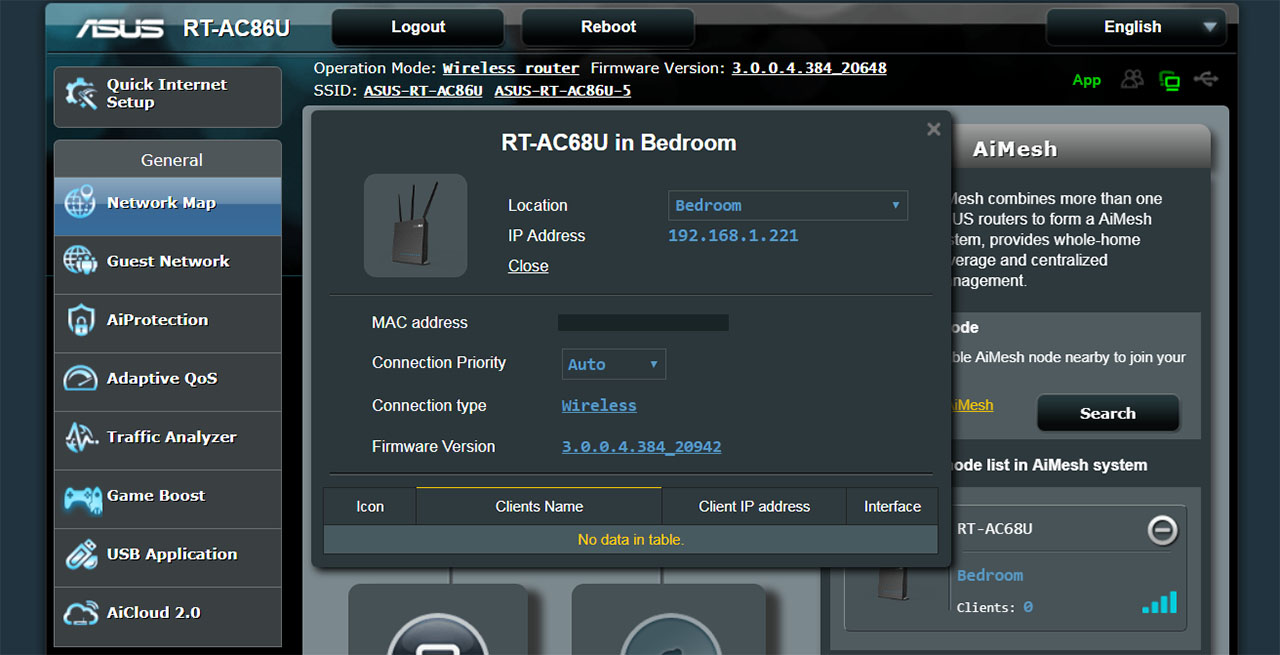
Task: Click the Bedroom label in node list
Action: pos(990,575)
